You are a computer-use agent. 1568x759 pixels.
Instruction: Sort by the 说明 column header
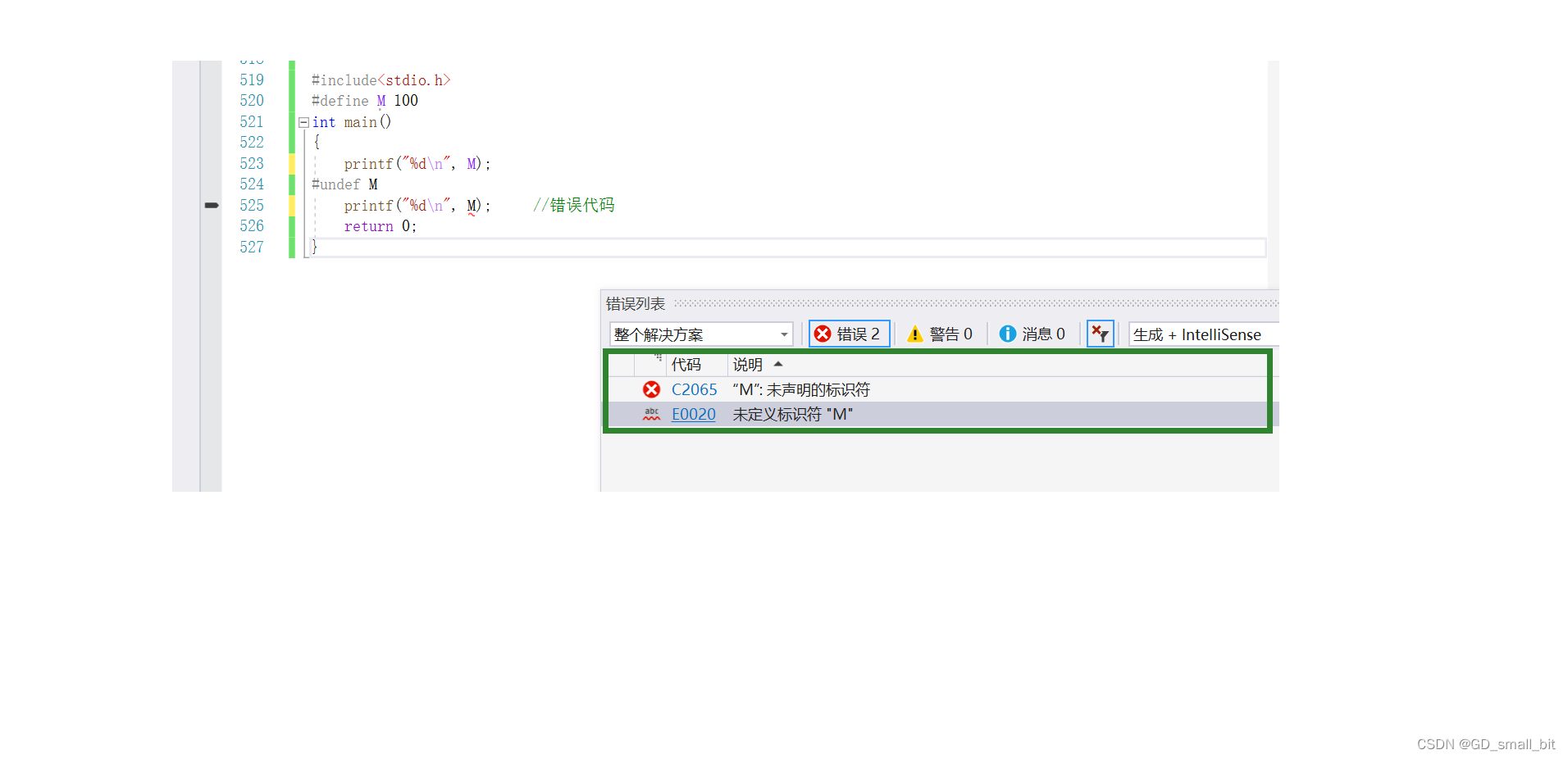point(748,365)
